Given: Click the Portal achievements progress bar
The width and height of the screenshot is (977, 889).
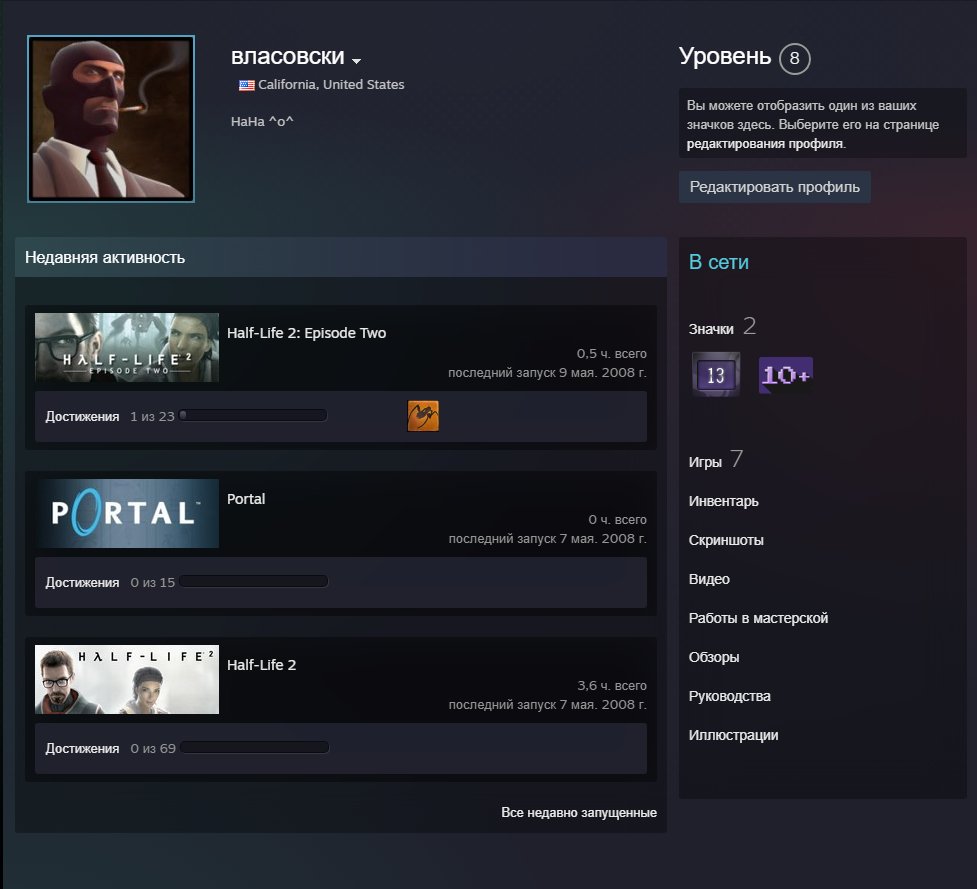Looking at the screenshot, I should [254, 581].
